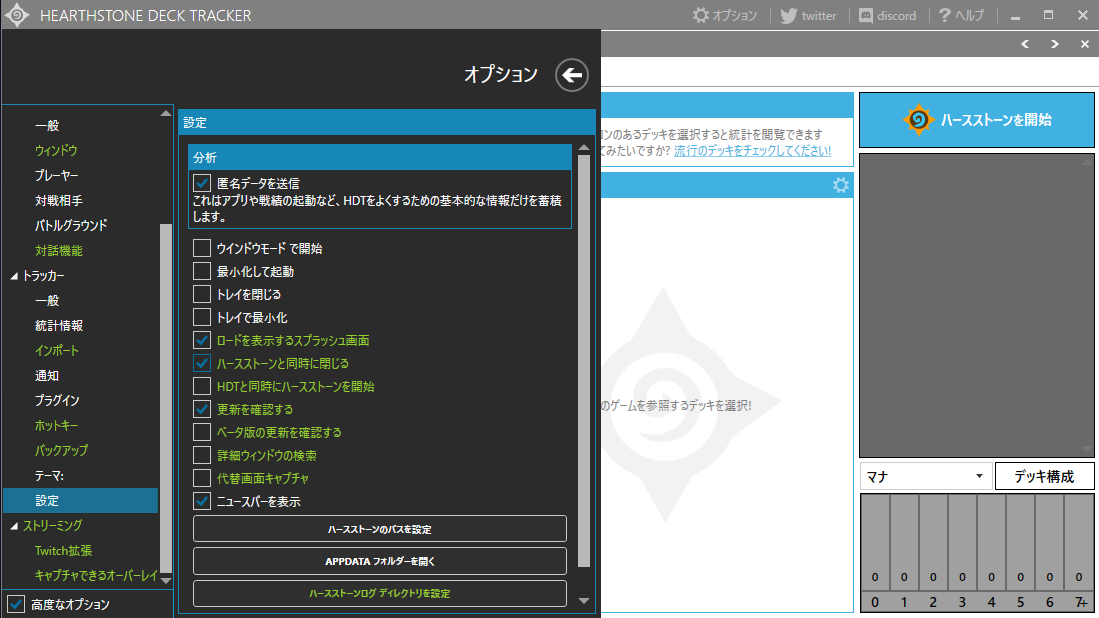Open 流行のデッキをチェックしてください link
This screenshot has height=618, width=1099.
(752, 151)
